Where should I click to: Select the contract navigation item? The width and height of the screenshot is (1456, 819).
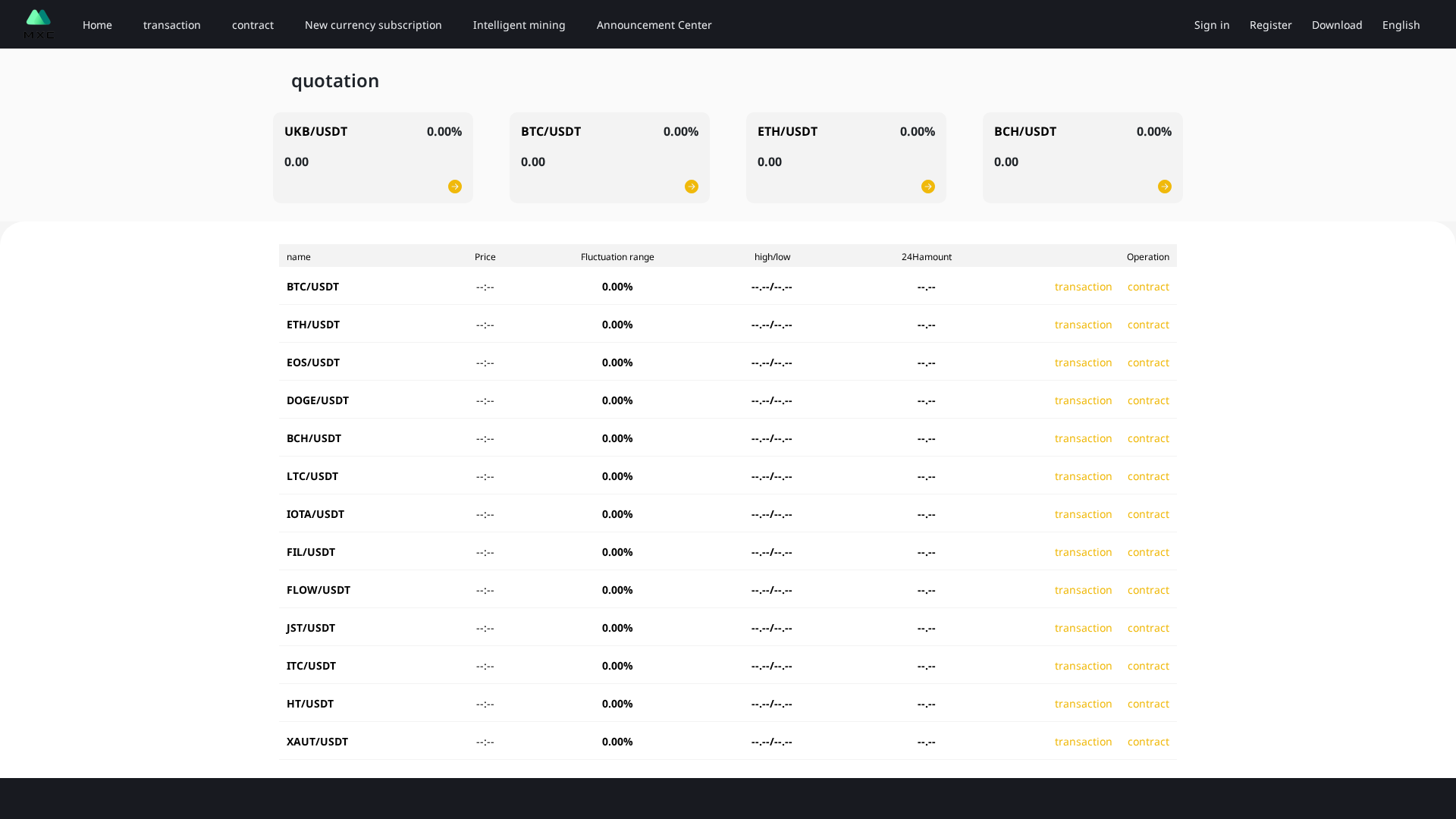tap(253, 24)
